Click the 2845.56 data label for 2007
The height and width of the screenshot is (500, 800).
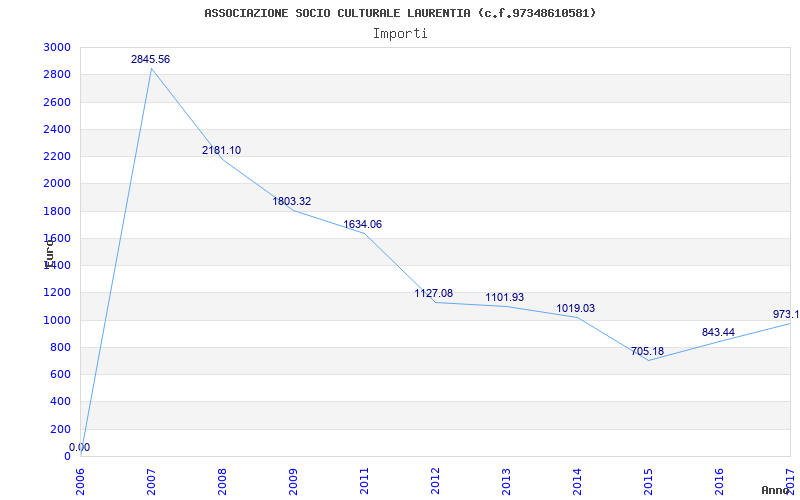pos(151,59)
